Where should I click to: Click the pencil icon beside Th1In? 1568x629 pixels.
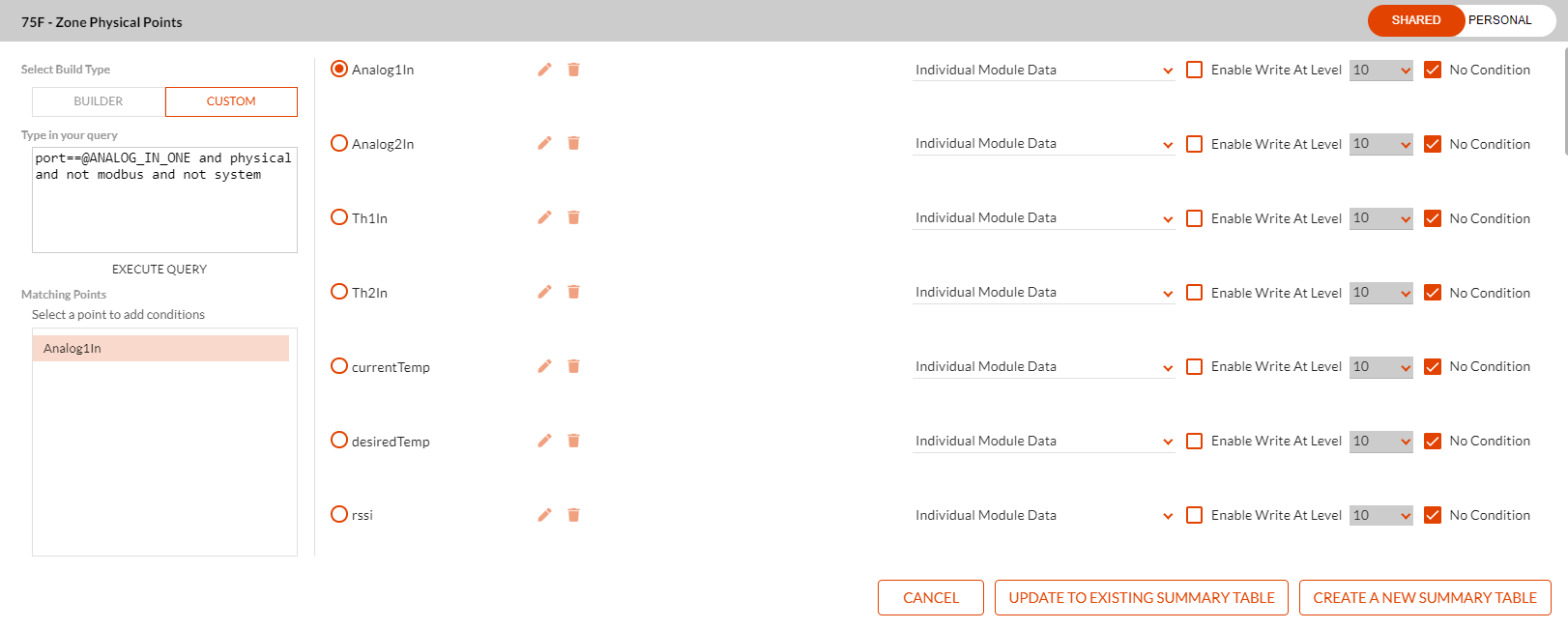pos(544,217)
